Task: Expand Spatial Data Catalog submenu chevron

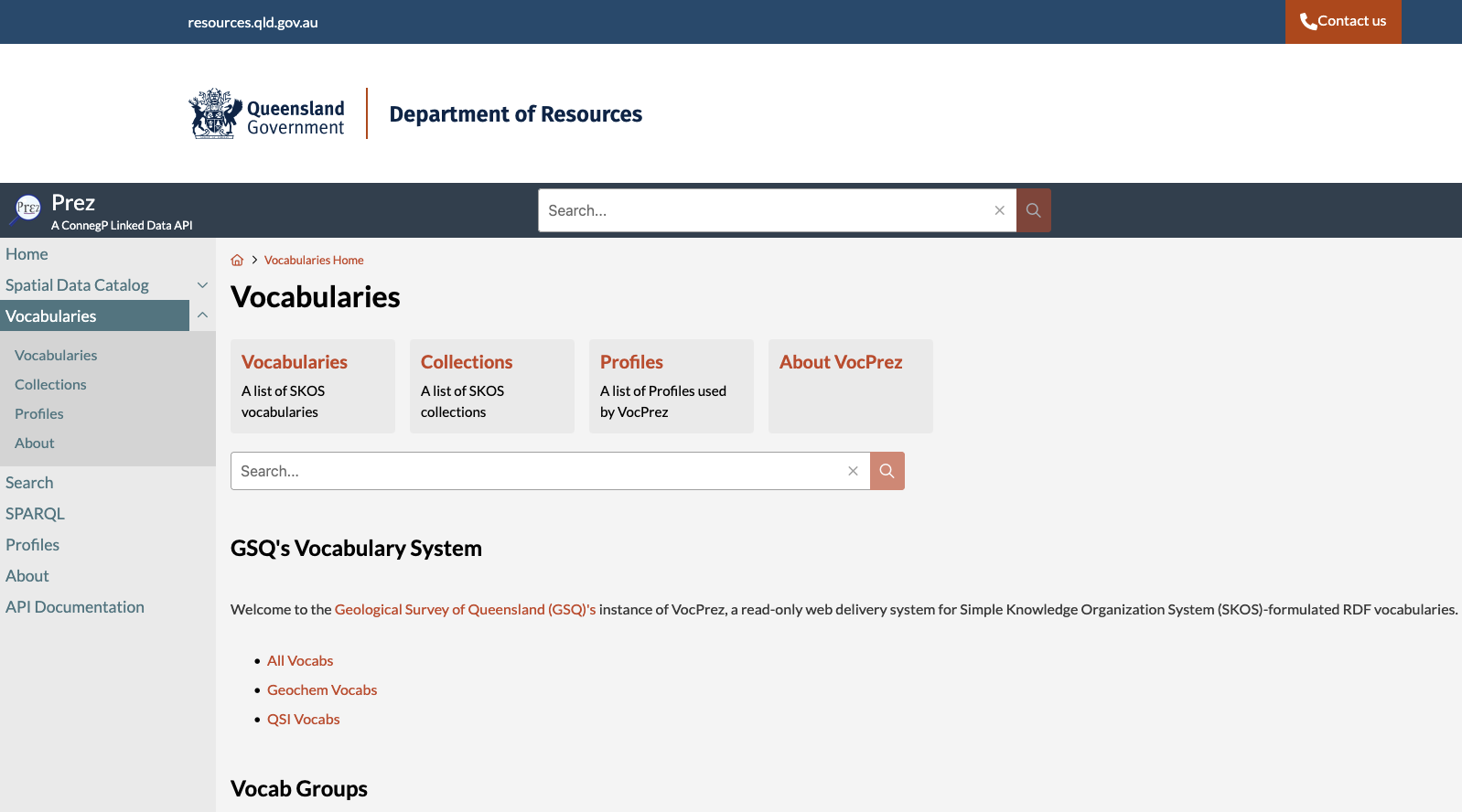Action: pos(203,285)
